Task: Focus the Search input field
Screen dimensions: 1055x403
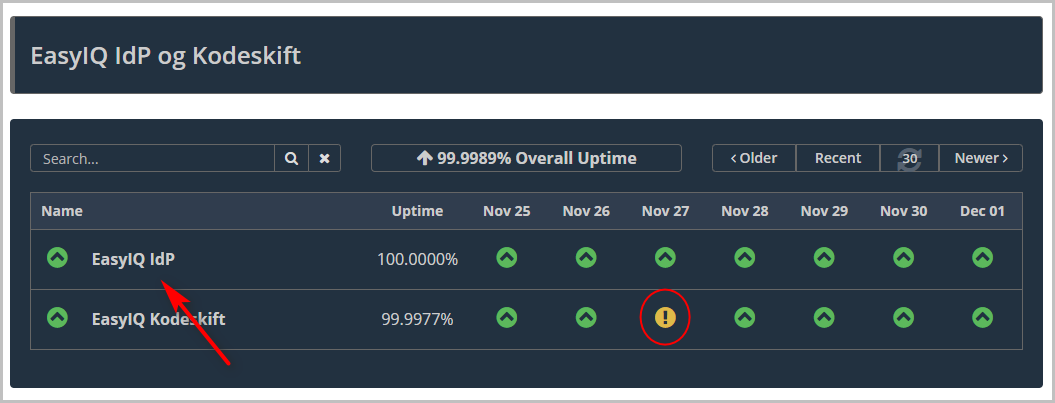Action: [153, 158]
